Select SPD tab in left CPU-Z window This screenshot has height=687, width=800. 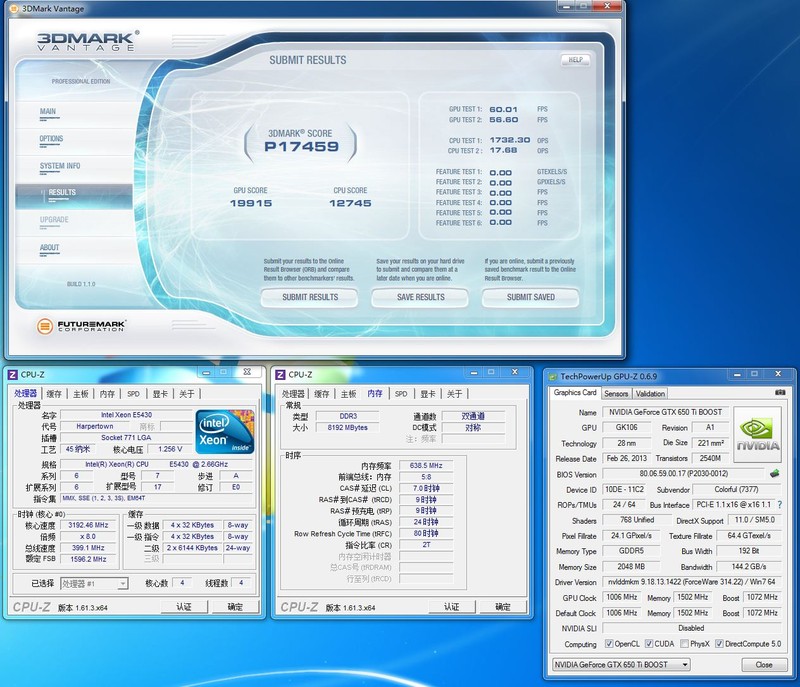click(x=133, y=394)
